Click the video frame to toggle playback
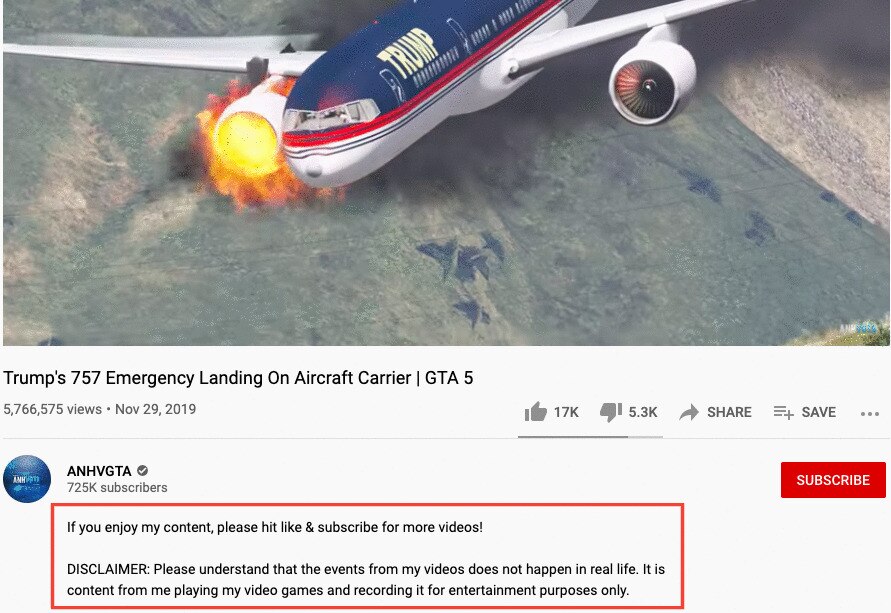The image size is (891, 613). 446,173
